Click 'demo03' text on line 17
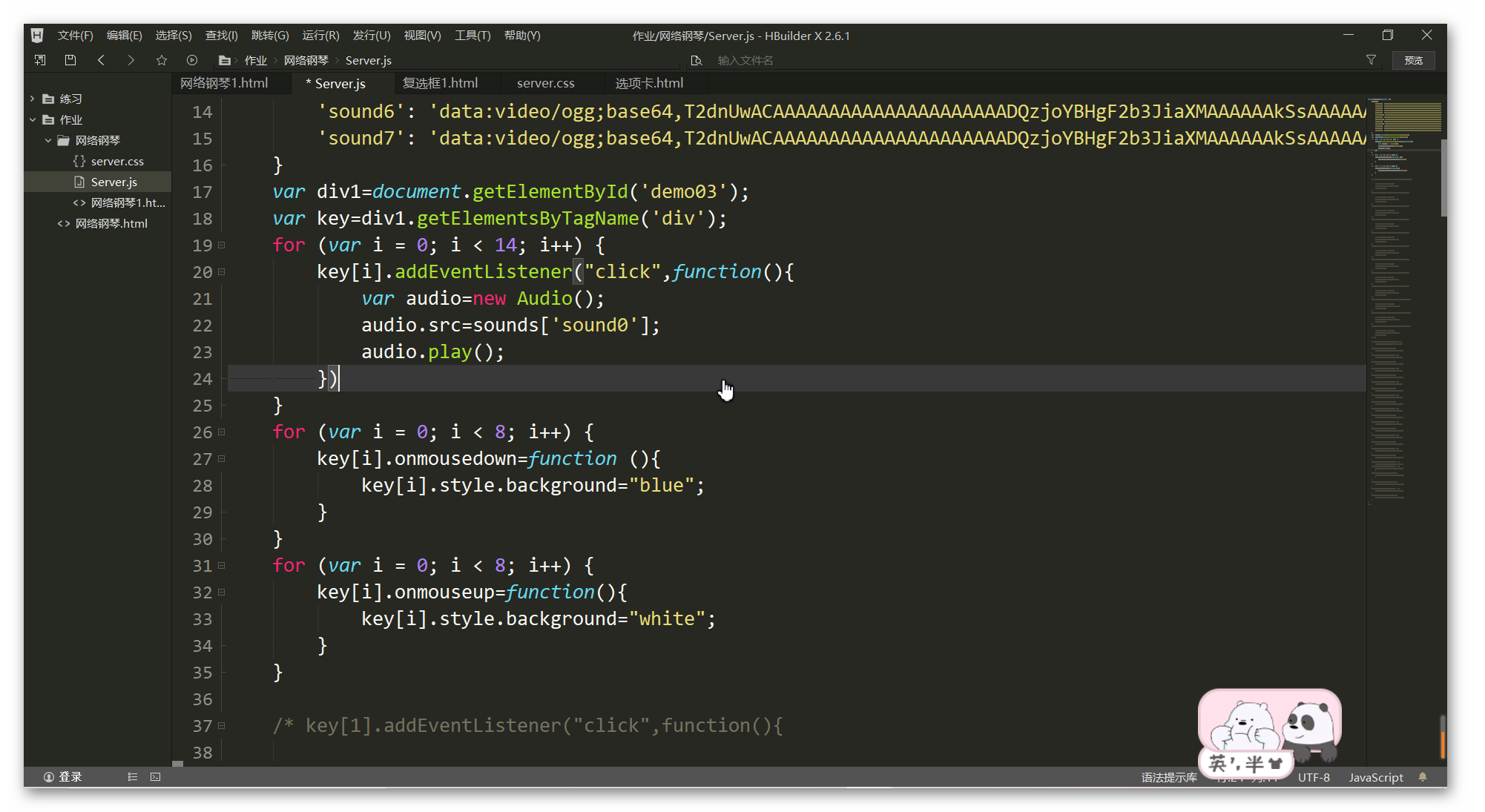 coord(684,191)
